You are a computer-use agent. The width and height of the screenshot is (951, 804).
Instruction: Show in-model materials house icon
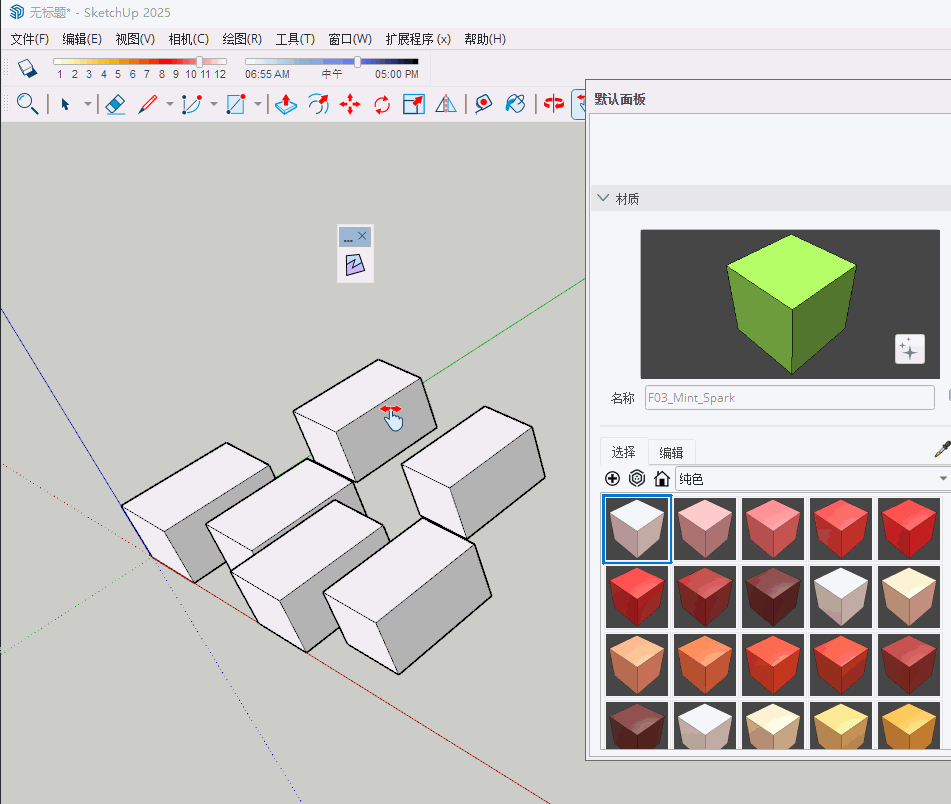(662, 478)
